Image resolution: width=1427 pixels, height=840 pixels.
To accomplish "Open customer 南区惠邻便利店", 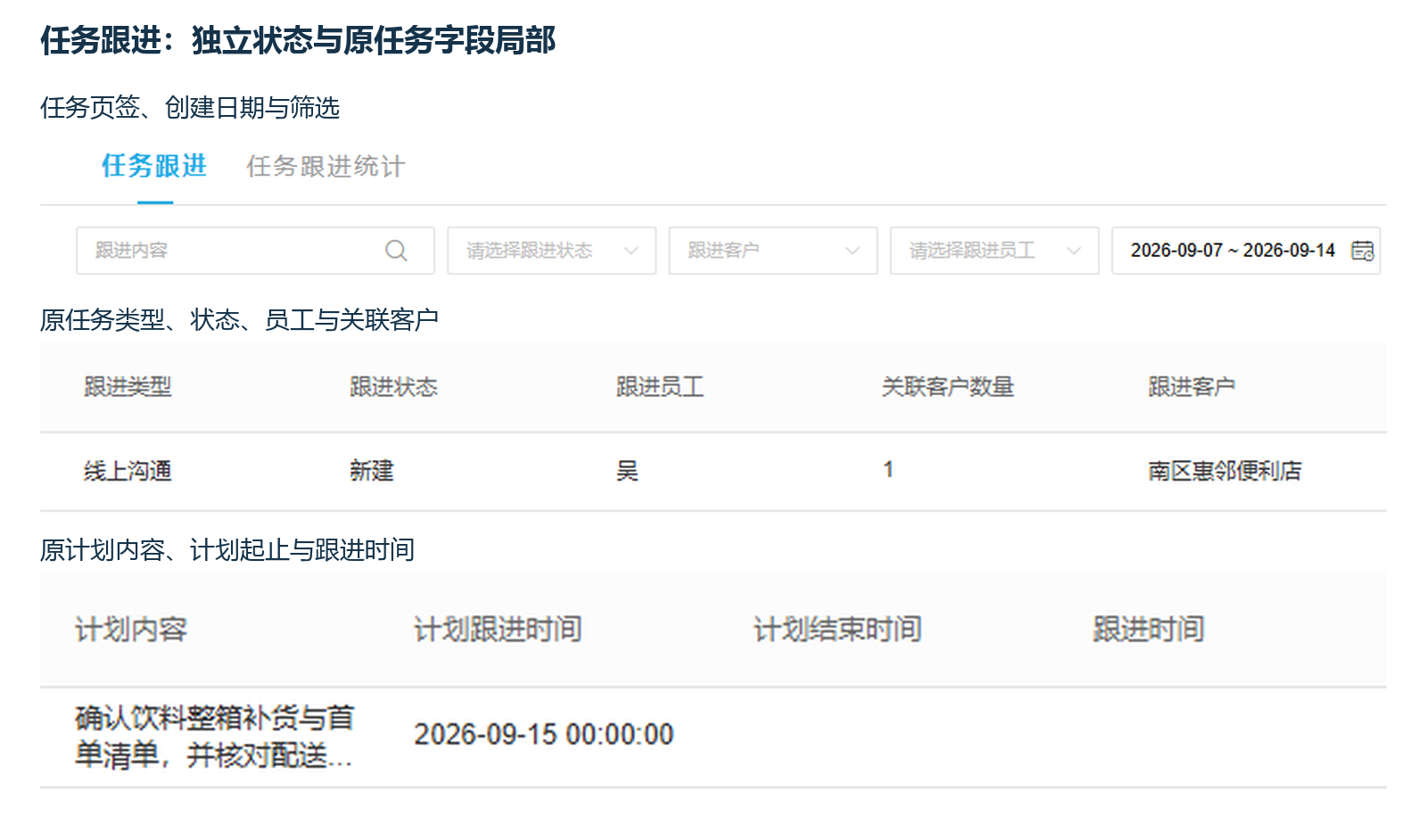I will [1225, 471].
